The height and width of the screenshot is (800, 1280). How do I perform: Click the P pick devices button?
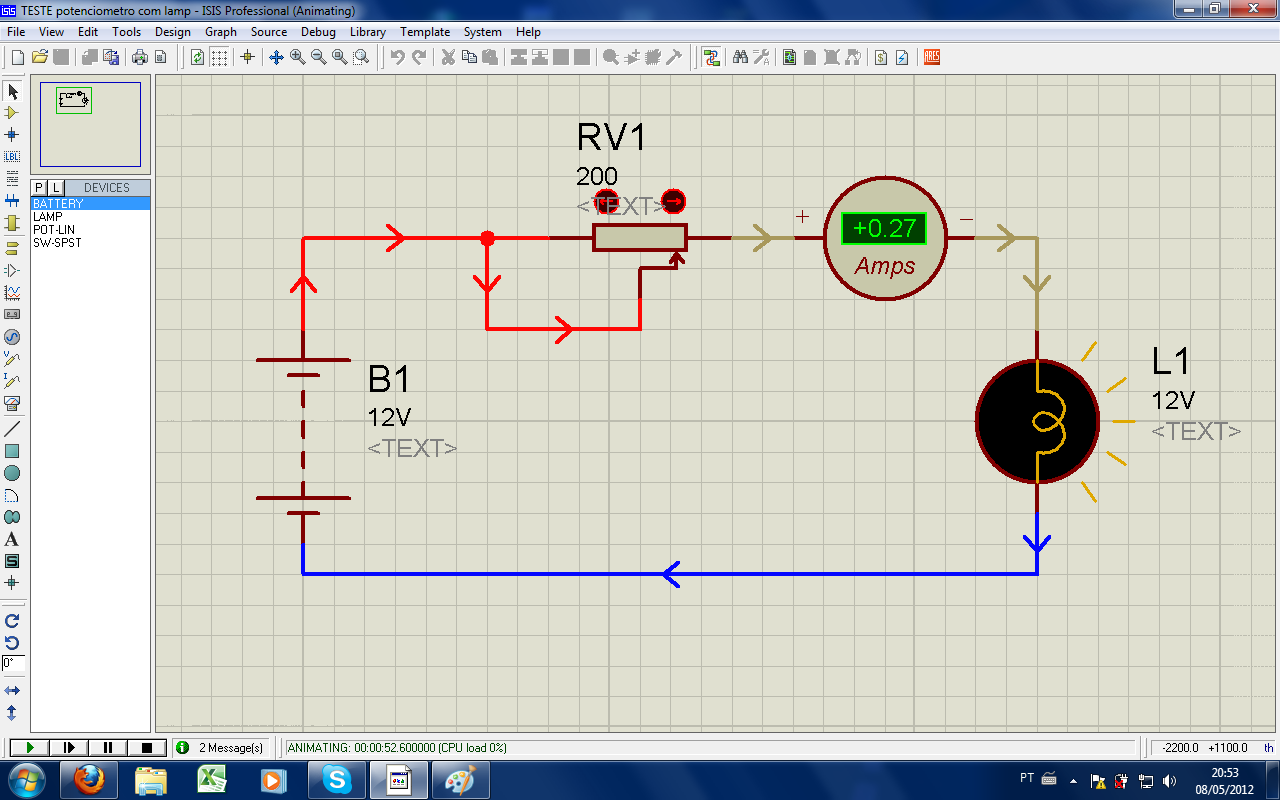39,188
